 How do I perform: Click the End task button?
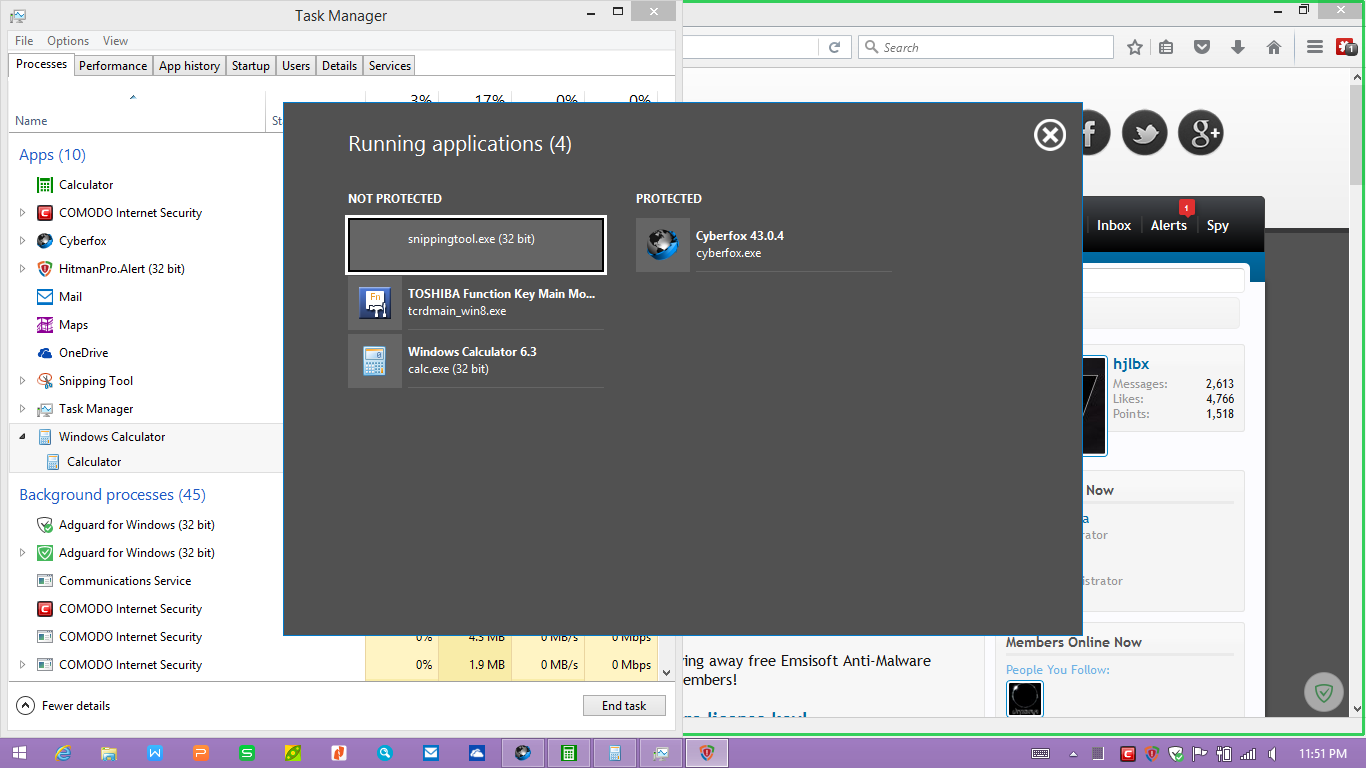[x=624, y=706]
